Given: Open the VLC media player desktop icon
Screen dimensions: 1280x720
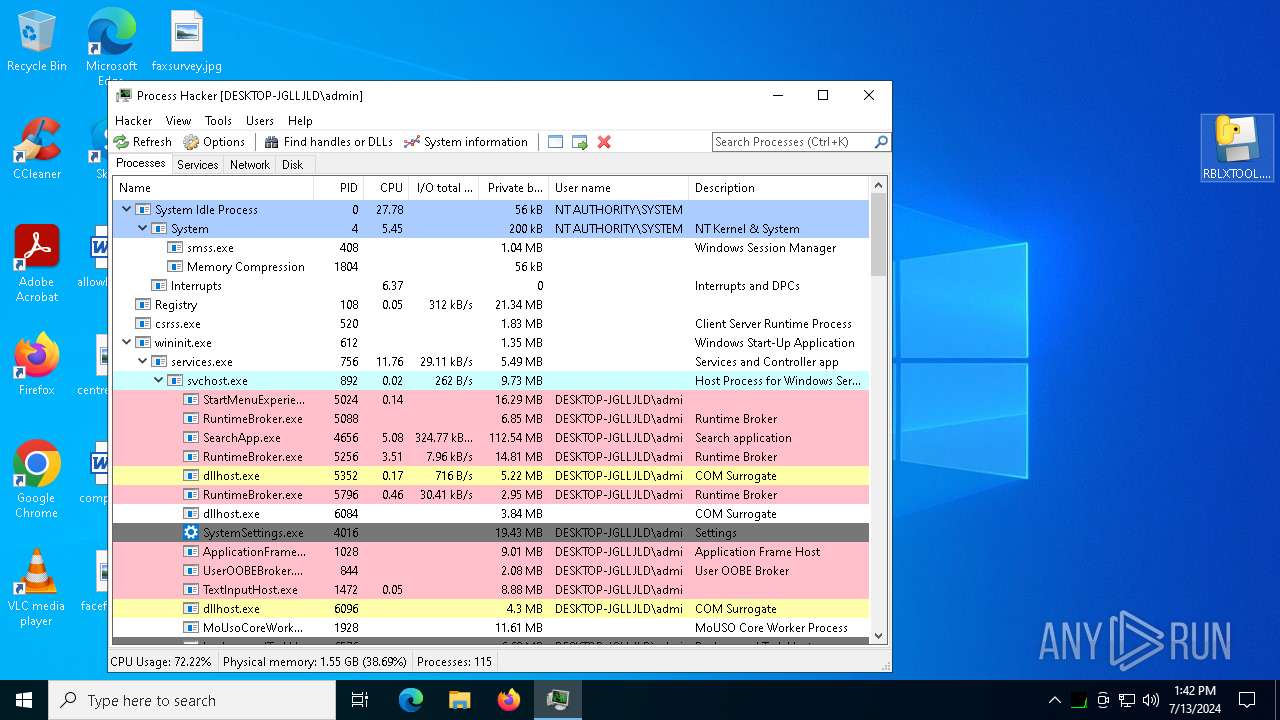Looking at the screenshot, I should (x=37, y=588).
